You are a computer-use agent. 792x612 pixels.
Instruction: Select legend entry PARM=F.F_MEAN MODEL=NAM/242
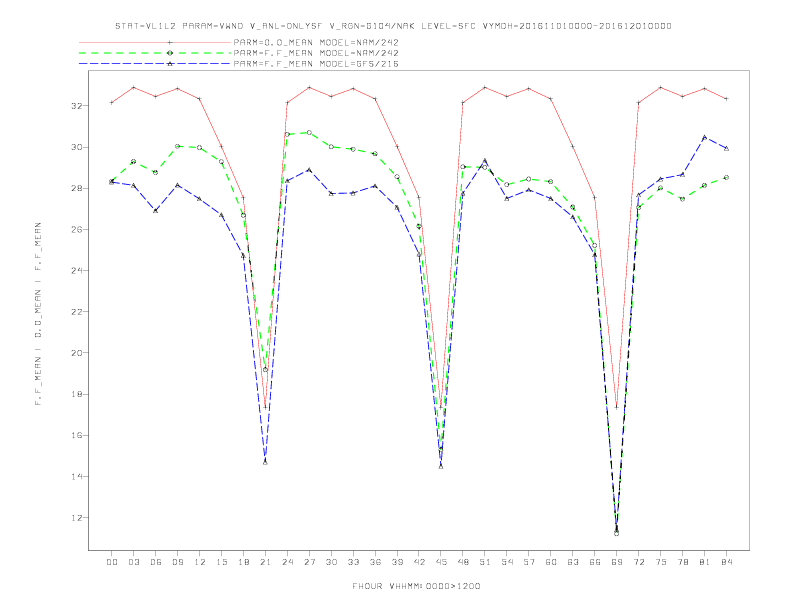[316, 53]
